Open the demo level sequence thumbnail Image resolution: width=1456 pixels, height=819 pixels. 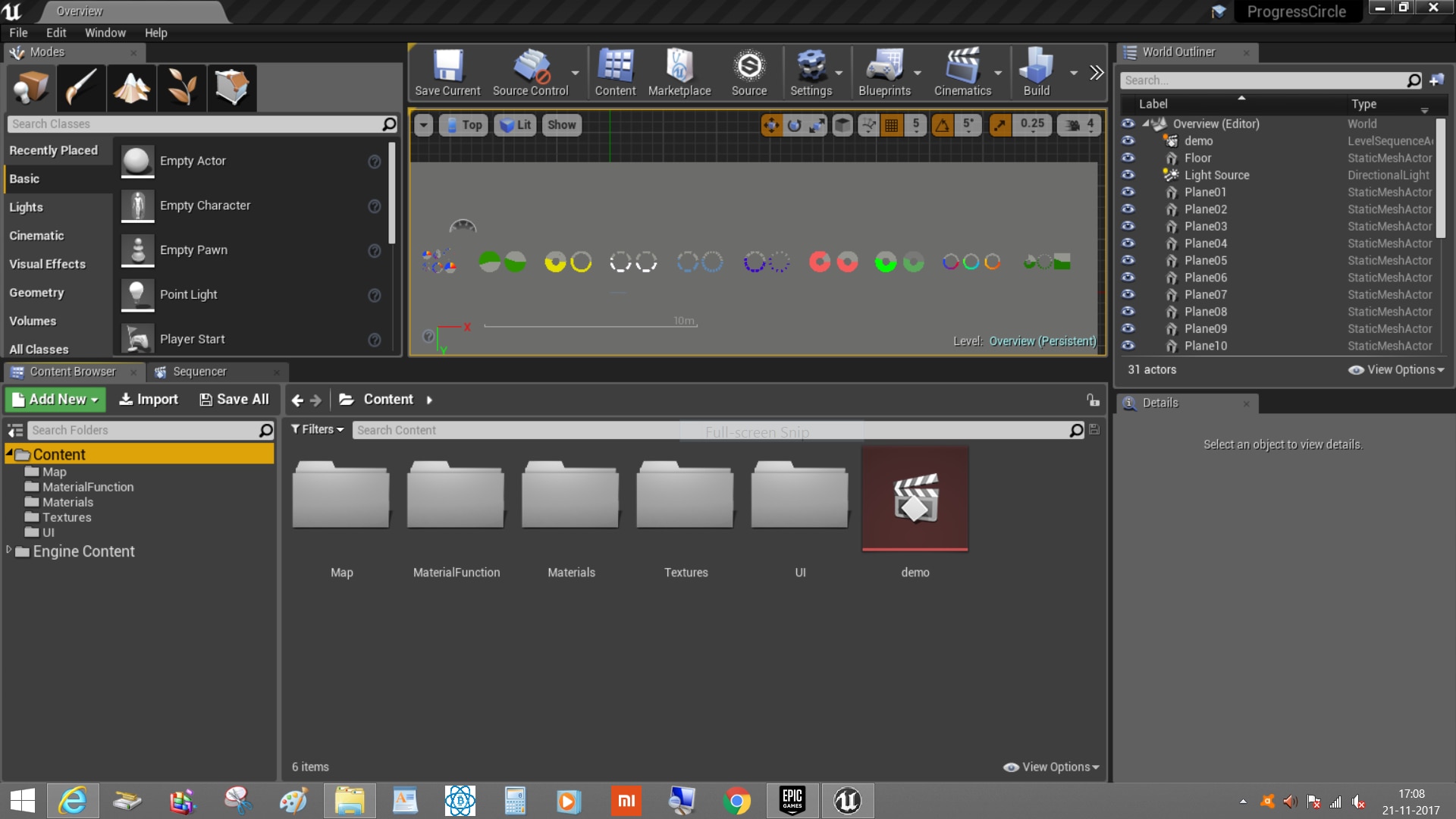click(915, 498)
